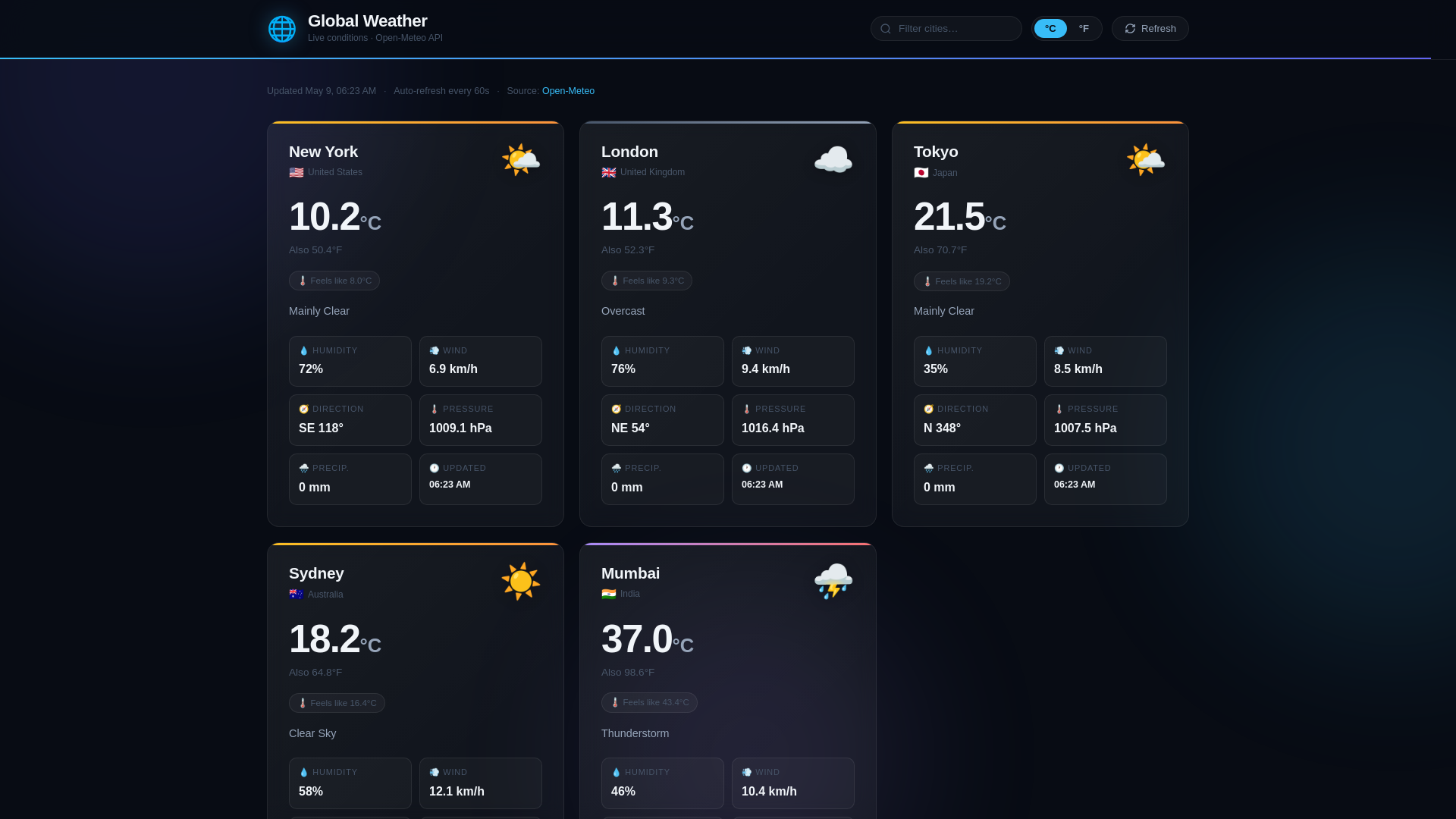The image size is (1456, 819).
Task: Click the New York city name
Action: [x=324, y=152]
